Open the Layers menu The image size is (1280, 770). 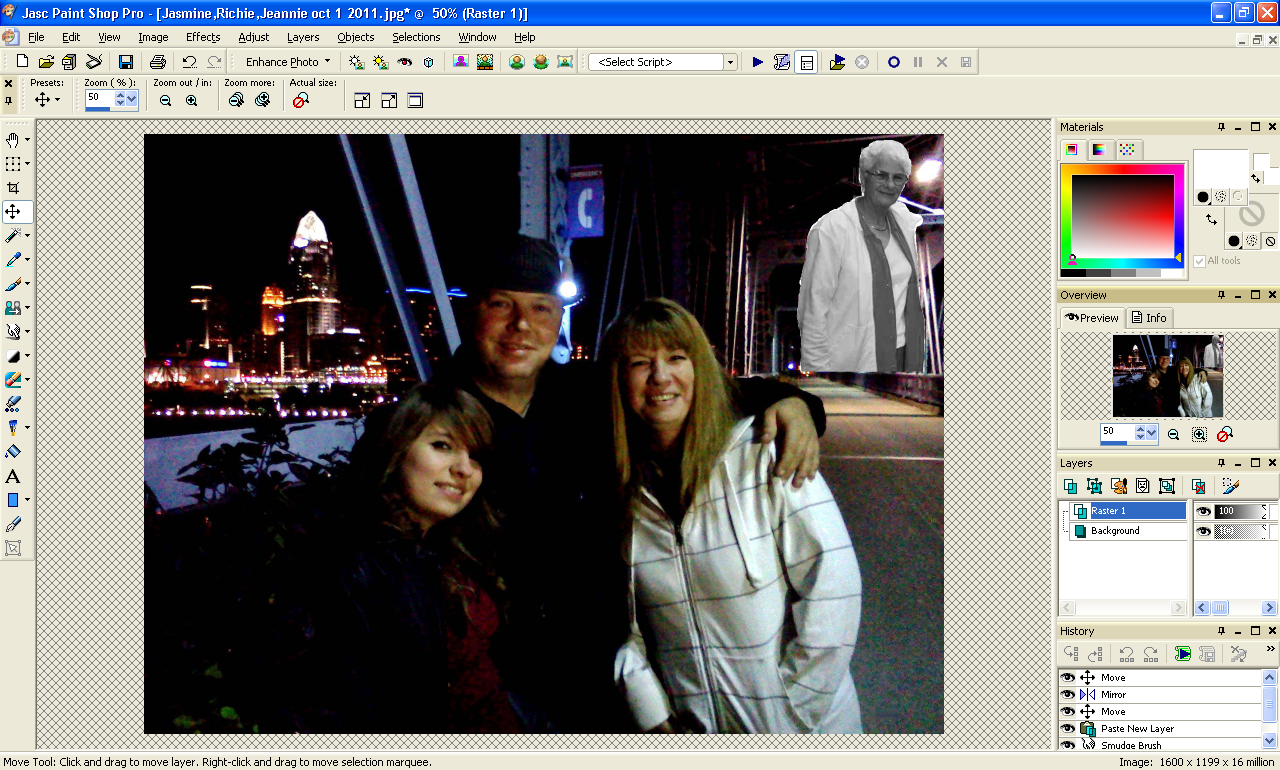tap(303, 37)
